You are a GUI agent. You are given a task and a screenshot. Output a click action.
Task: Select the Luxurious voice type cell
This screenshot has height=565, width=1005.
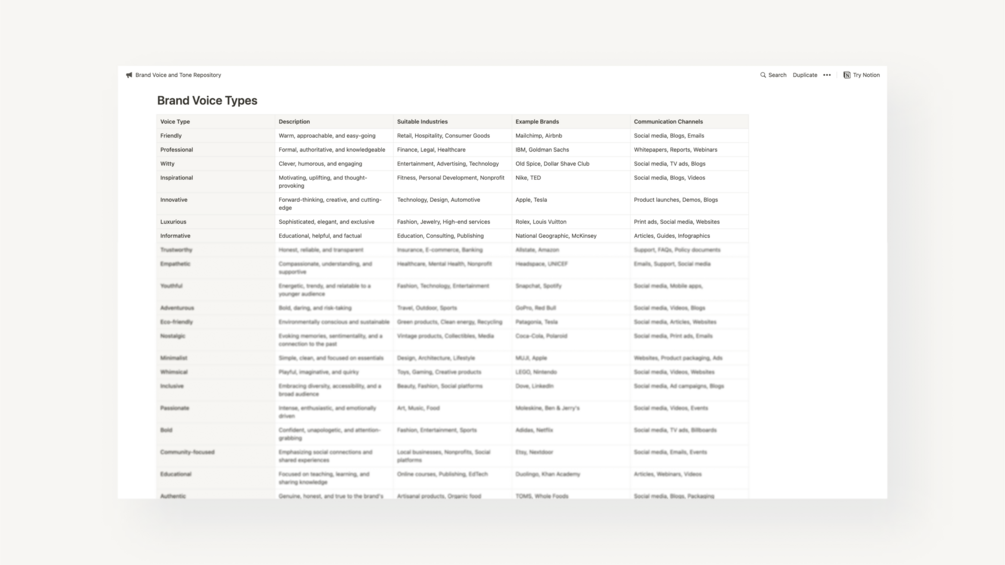click(x=216, y=222)
